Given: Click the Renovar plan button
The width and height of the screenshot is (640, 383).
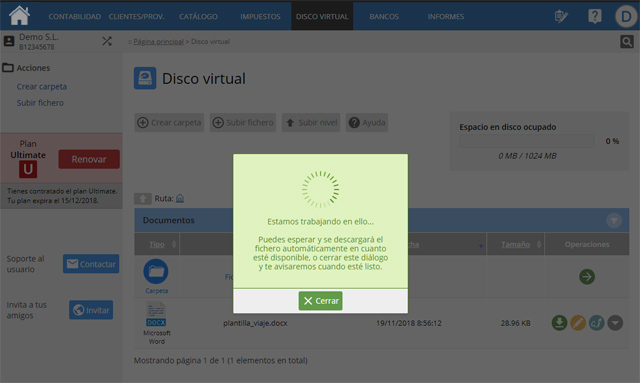Looking at the screenshot, I should point(89,159).
